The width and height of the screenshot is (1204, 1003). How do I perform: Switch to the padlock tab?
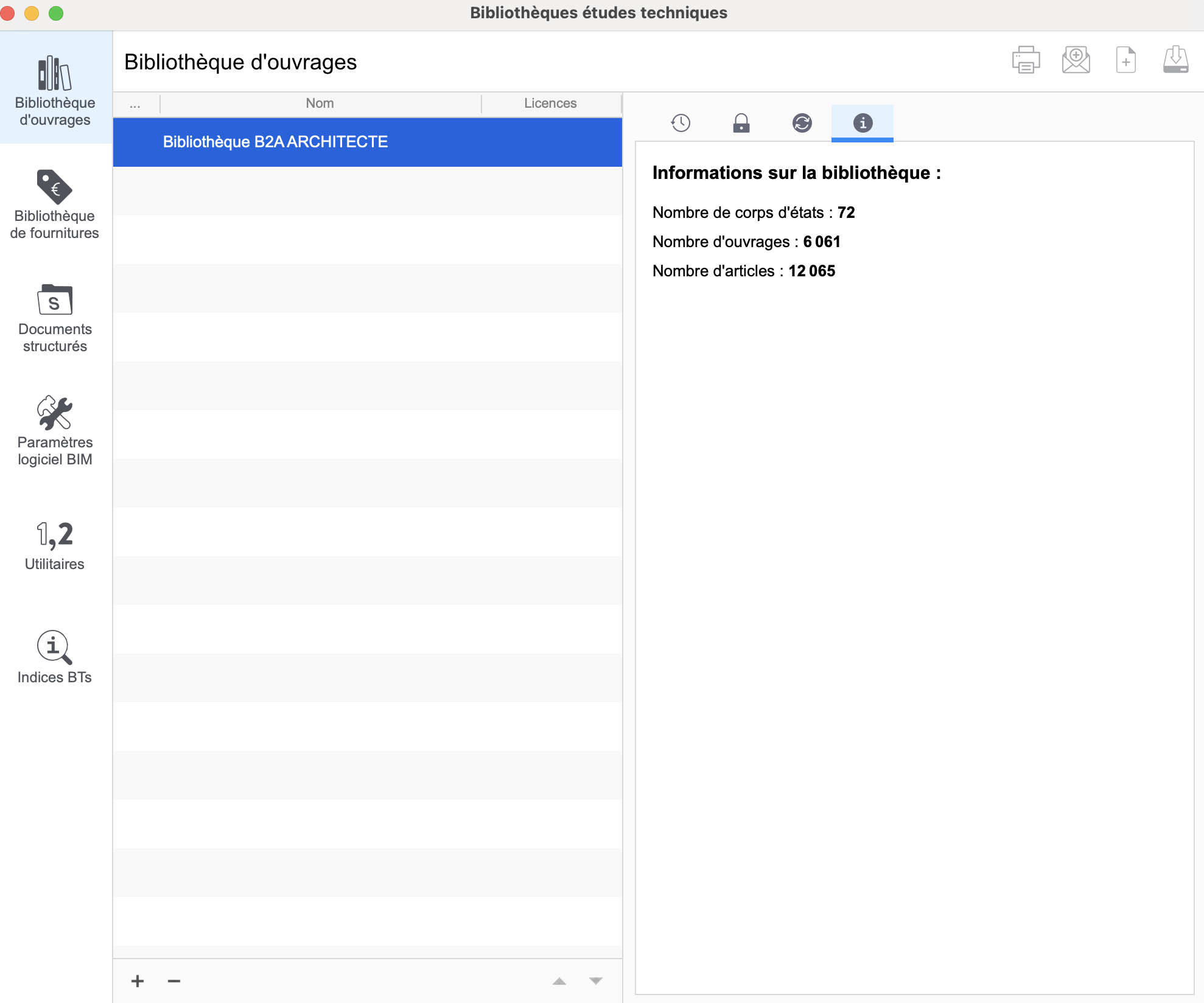coord(741,123)
